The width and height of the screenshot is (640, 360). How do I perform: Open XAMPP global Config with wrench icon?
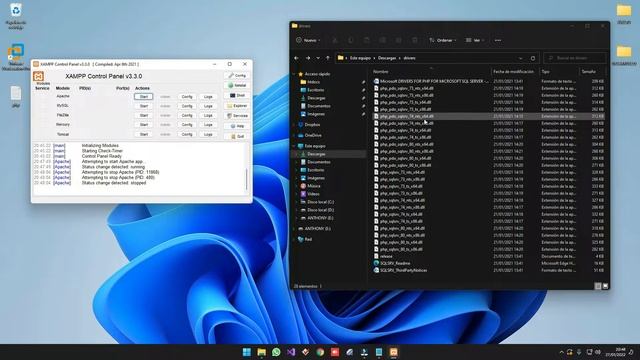[x=237, y=76]
